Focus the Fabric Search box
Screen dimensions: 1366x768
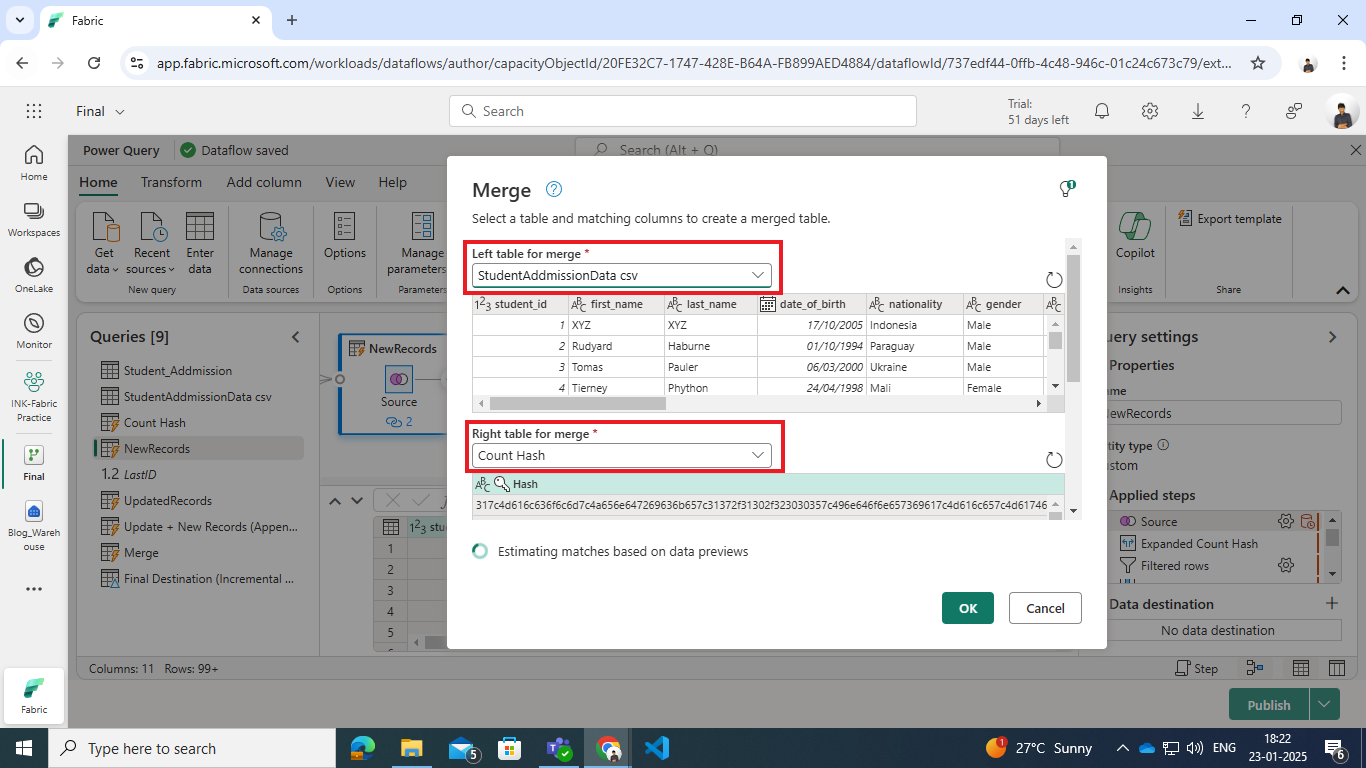(x=682, y=111)
